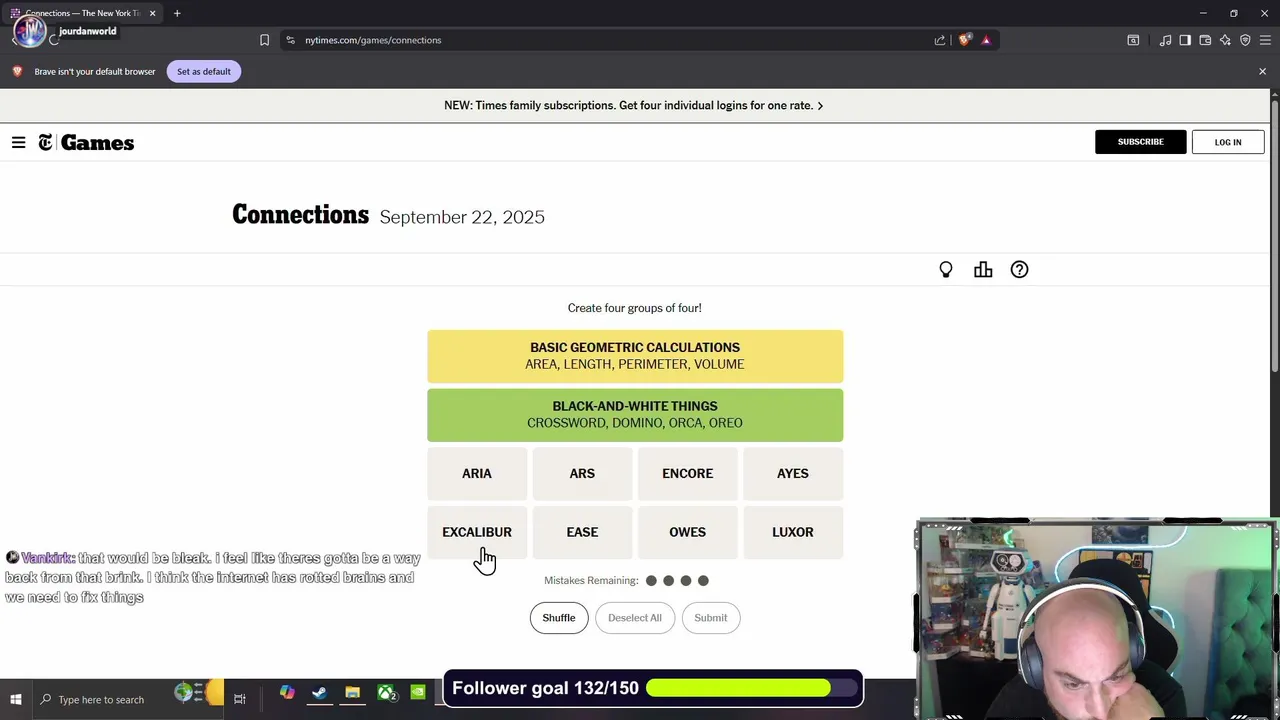Click the NYT Games logo
The width and height of the screenshot is (1280, 720).
[86, 143]
